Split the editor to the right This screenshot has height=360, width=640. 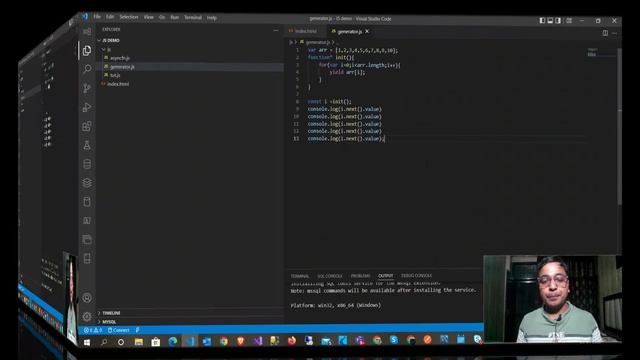605,33
